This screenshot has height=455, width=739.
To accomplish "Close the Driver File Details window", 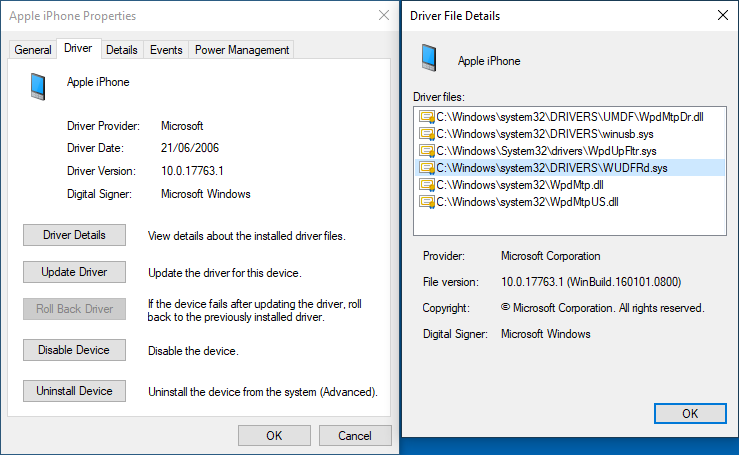I will click(723, 16).
